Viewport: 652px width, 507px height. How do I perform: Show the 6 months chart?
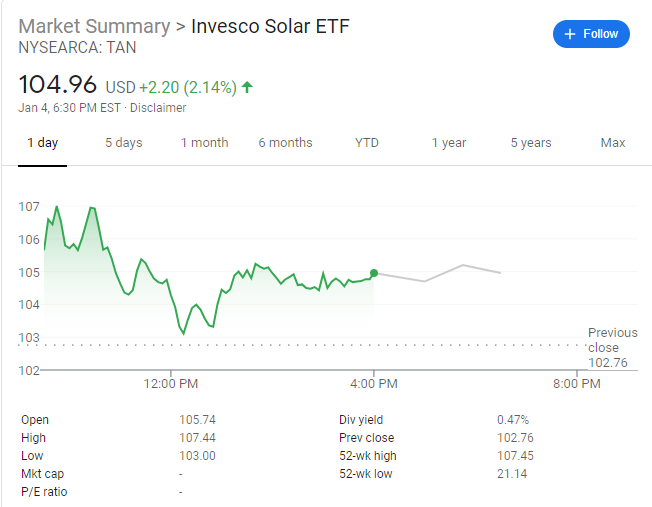click(285, 143)
